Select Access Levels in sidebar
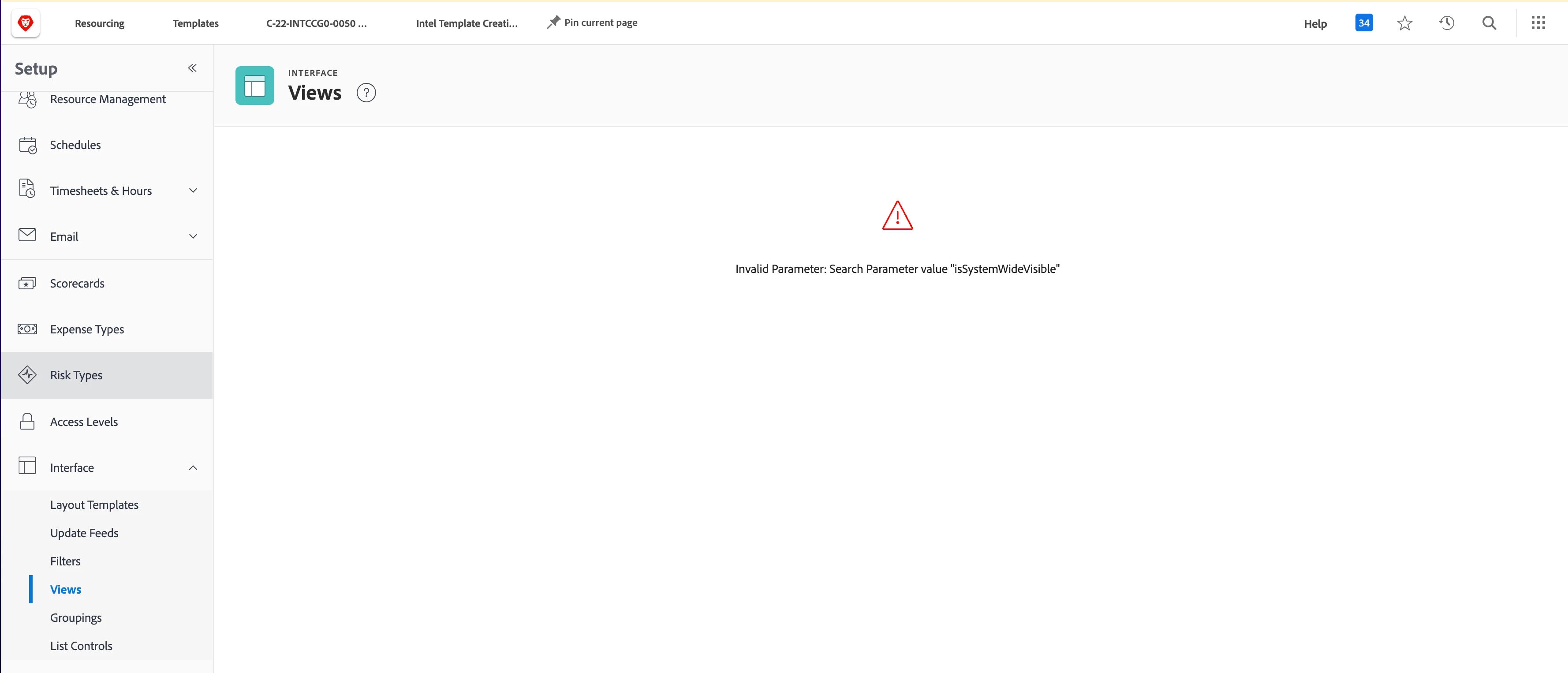Viewport: 1568px width, 673px height. [x=84, y=422]
